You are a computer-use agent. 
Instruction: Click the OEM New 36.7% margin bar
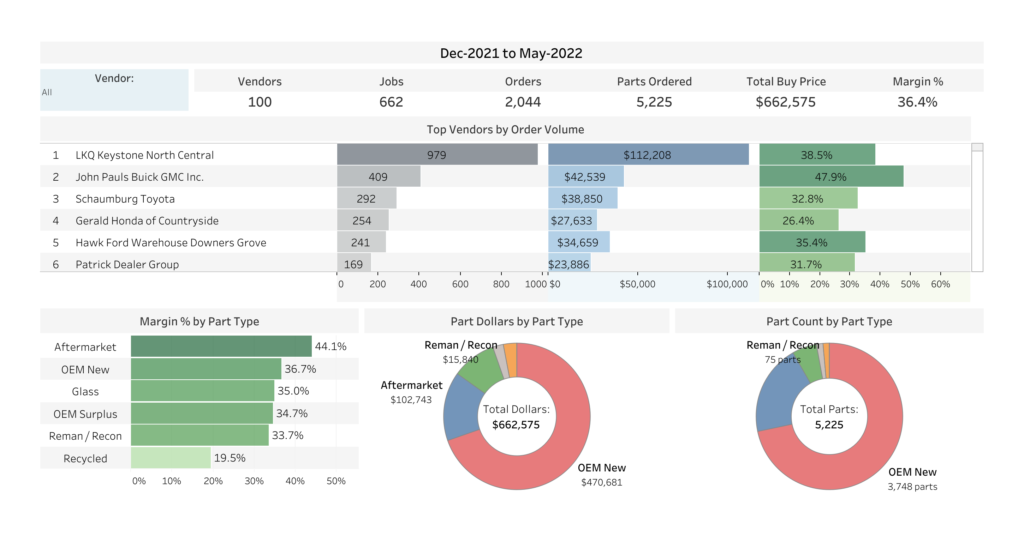(x=206, y=369)
